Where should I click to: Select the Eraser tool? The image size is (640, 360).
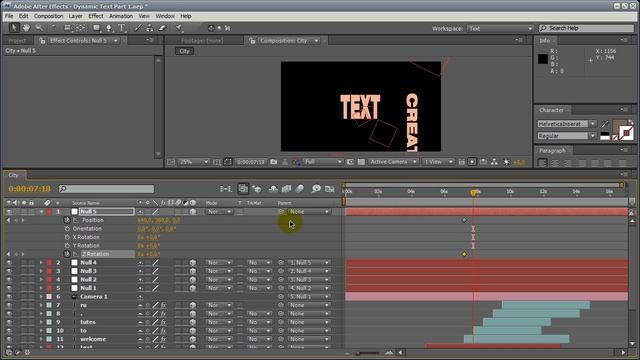click(x=162, y=28)
